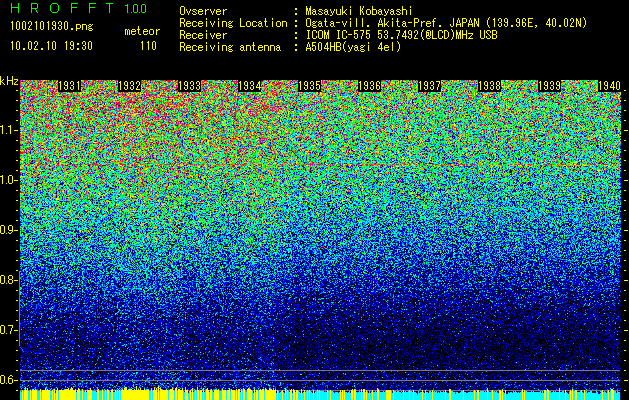Click the 0.9 frequency axis label
Screen dimensions: 629x400
point(8,230)
